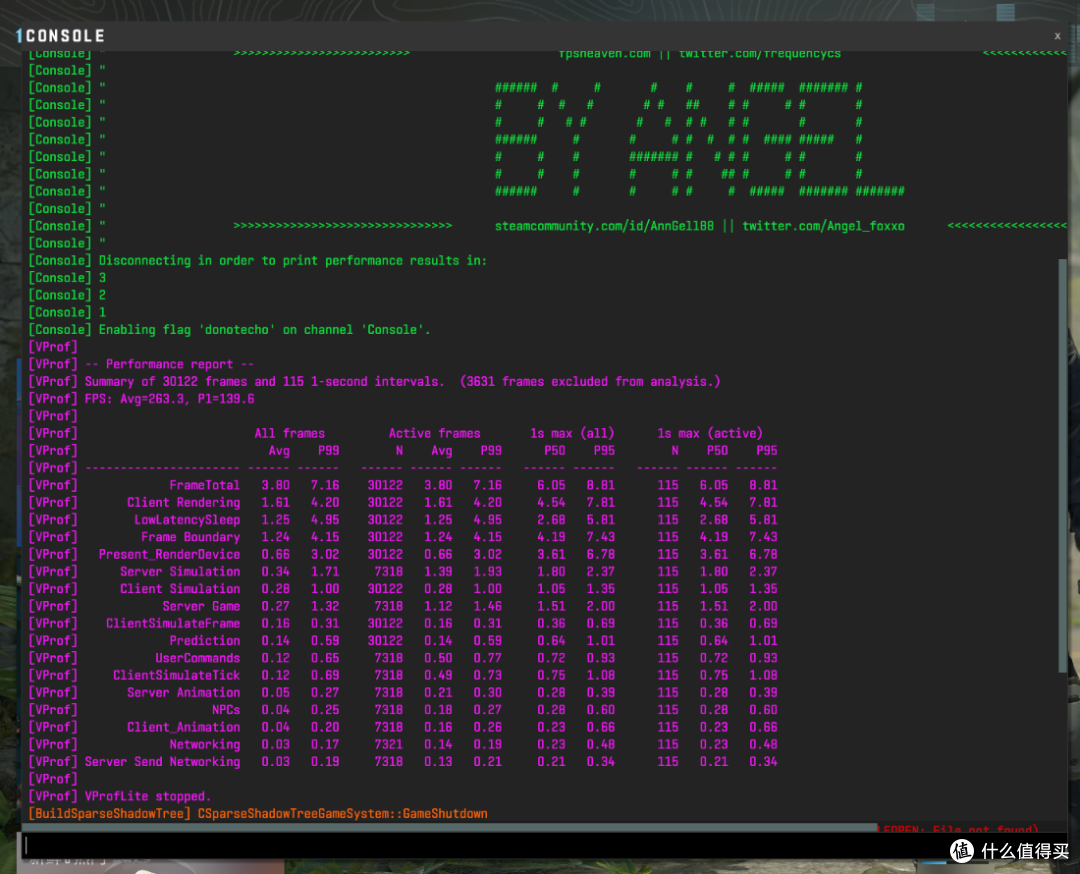Click the 'Prediction' row label

coord(205,641)
